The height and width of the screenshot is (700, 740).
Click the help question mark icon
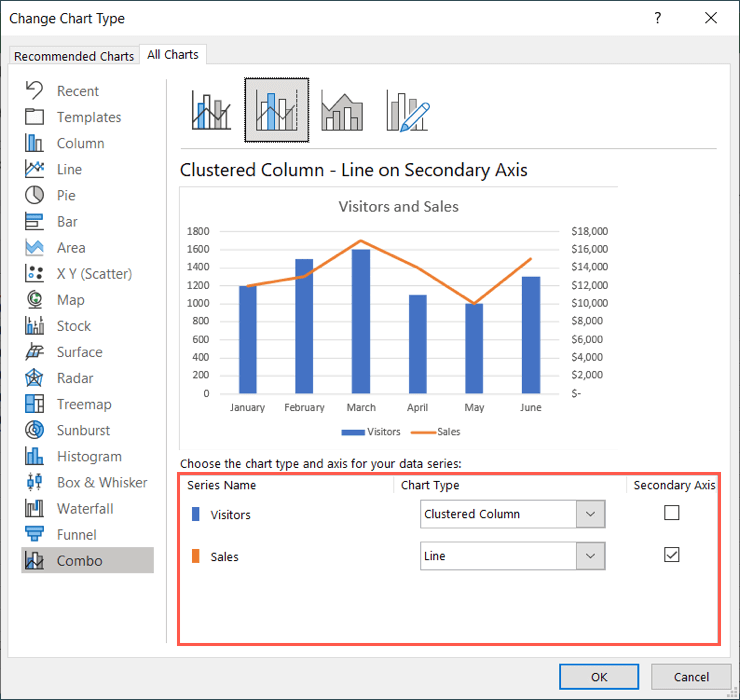pyautogui.click(x=657, y=18)
